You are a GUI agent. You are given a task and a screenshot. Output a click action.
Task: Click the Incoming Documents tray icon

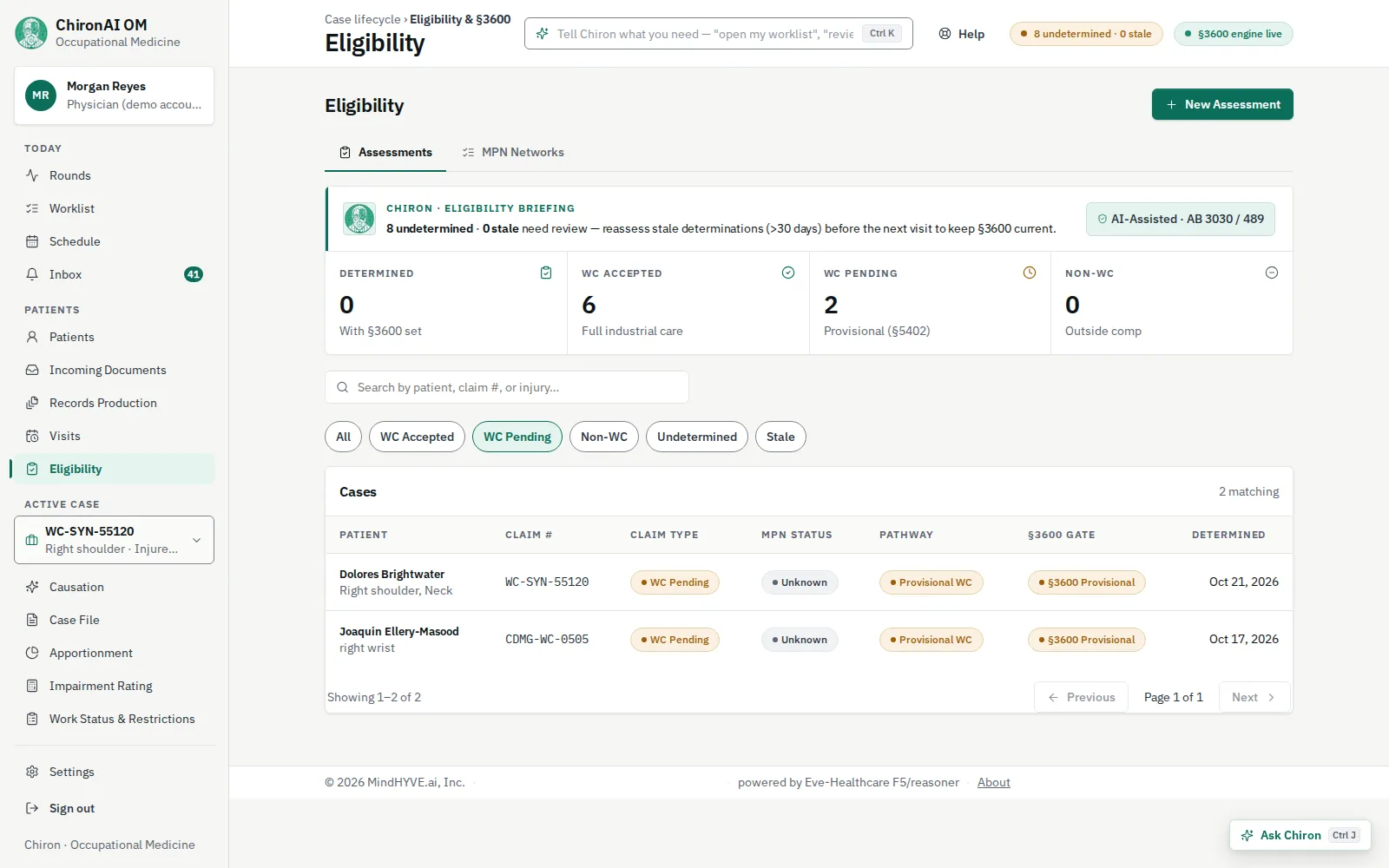coord(32,370)
